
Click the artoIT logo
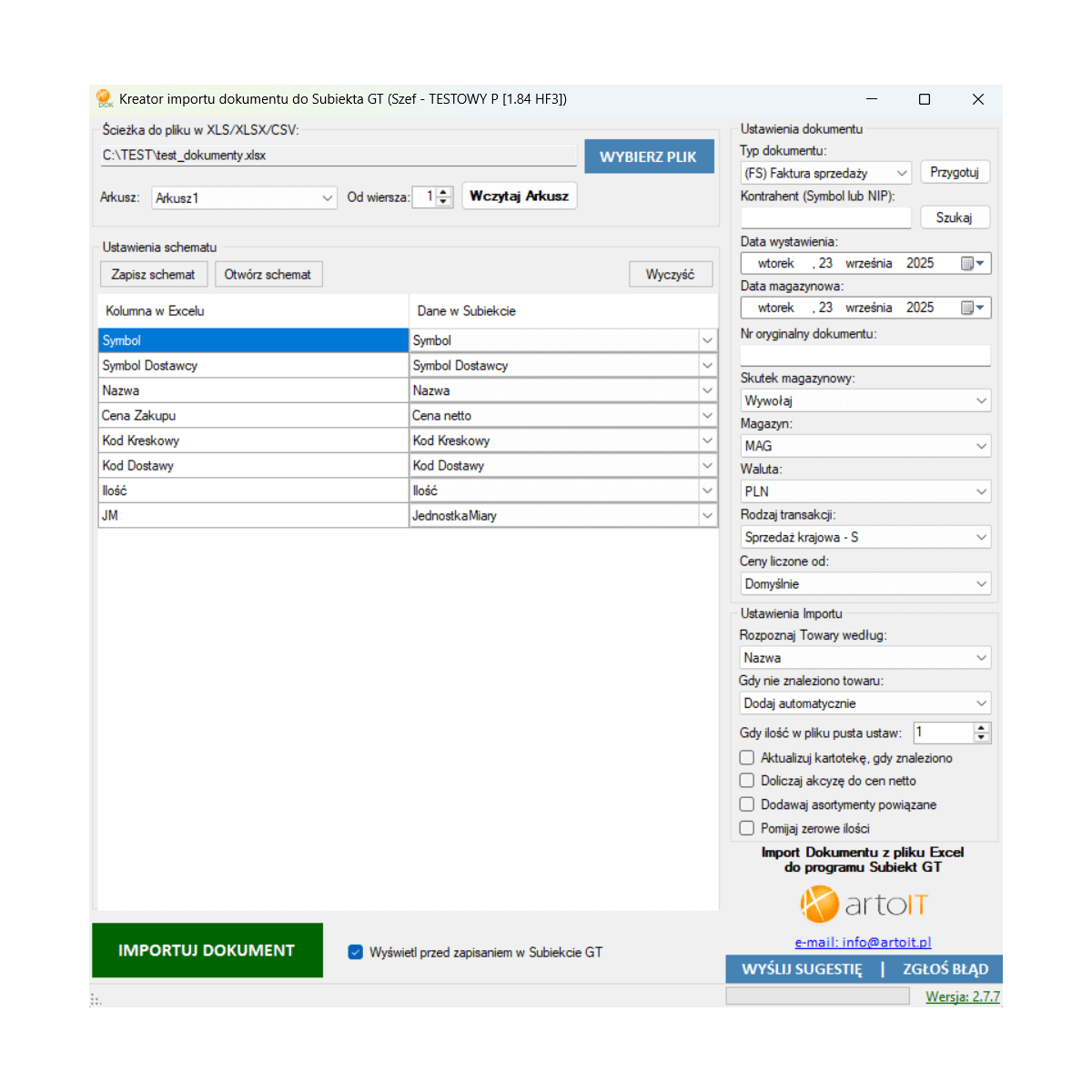pyautogui.click(x=864, y=905)
